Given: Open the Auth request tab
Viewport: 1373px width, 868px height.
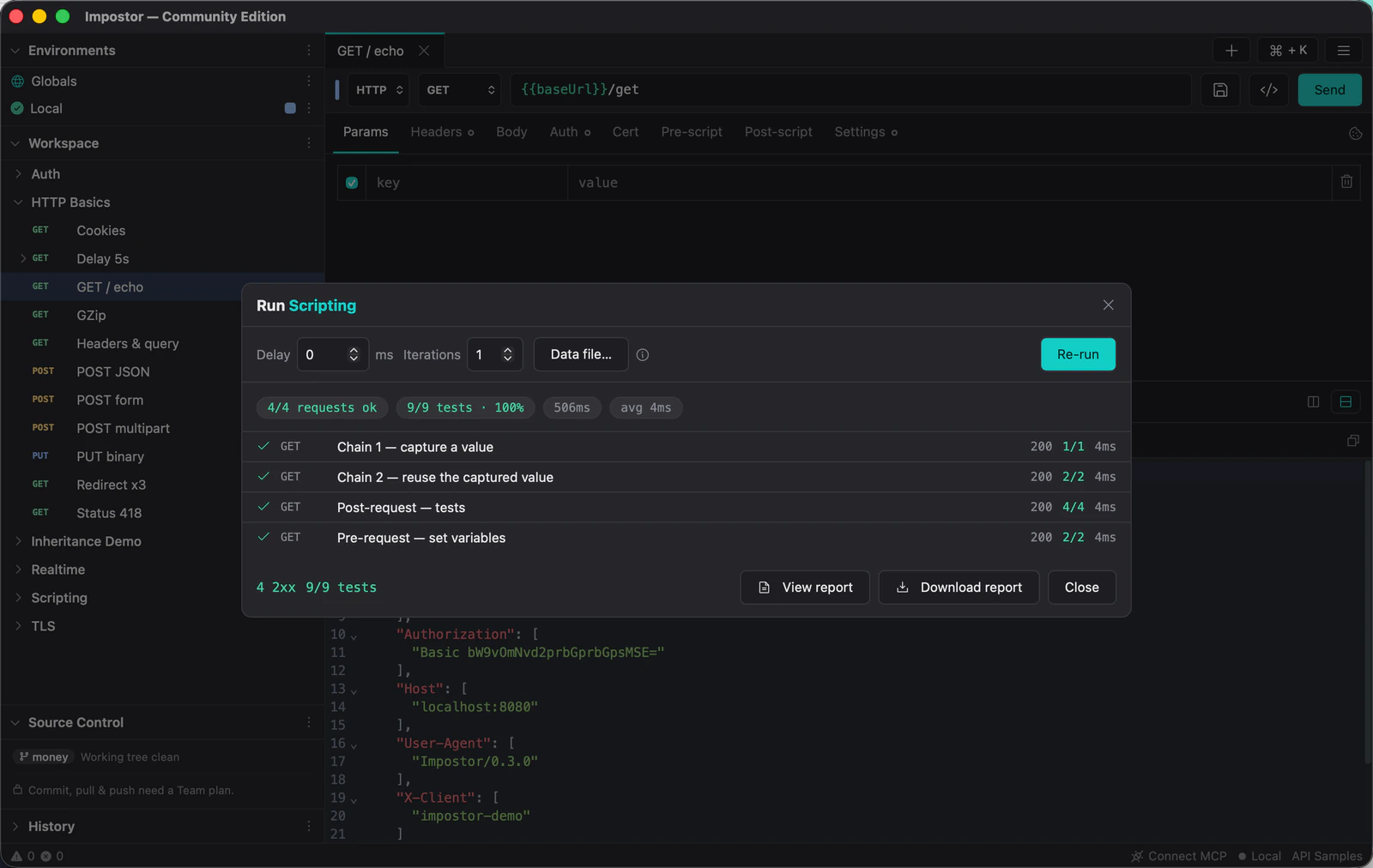Looking at the screenshot, I should (x=570, y=132).
